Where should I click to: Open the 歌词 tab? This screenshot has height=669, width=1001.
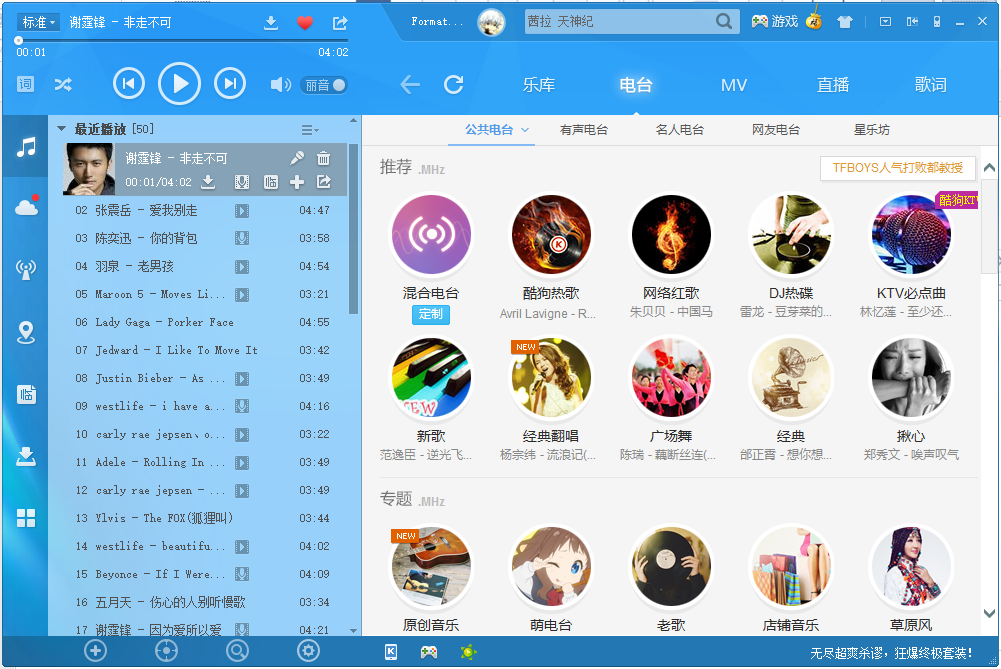coord(930,85)
